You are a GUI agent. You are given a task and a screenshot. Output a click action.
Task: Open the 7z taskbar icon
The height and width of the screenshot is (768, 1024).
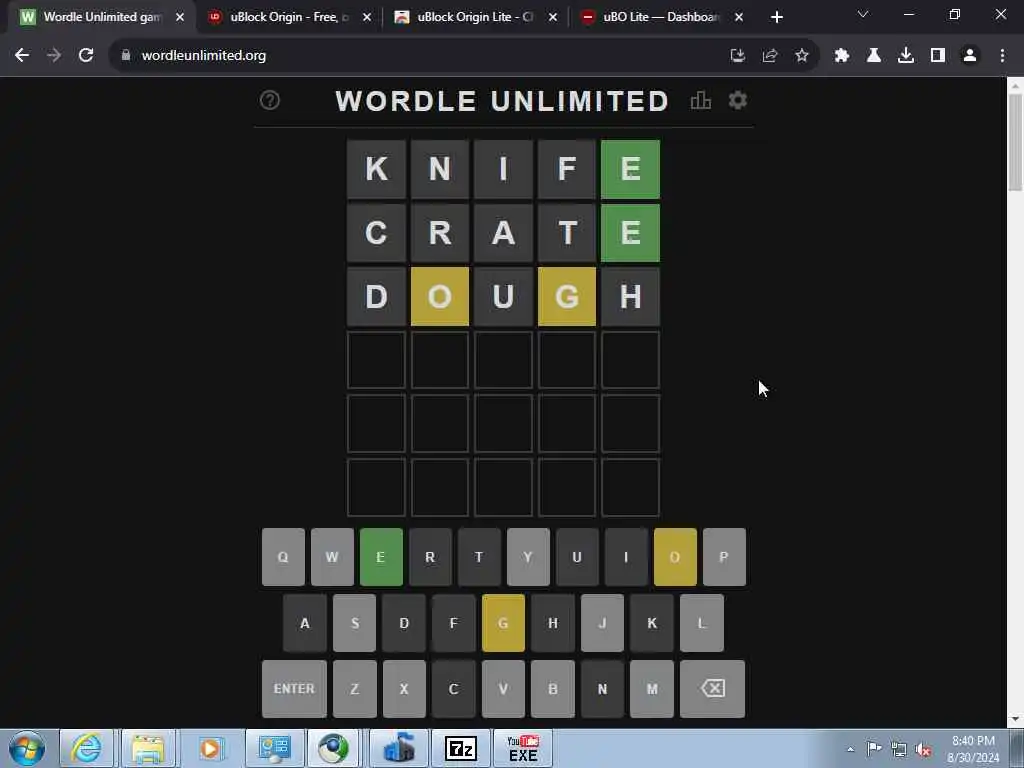460,748
